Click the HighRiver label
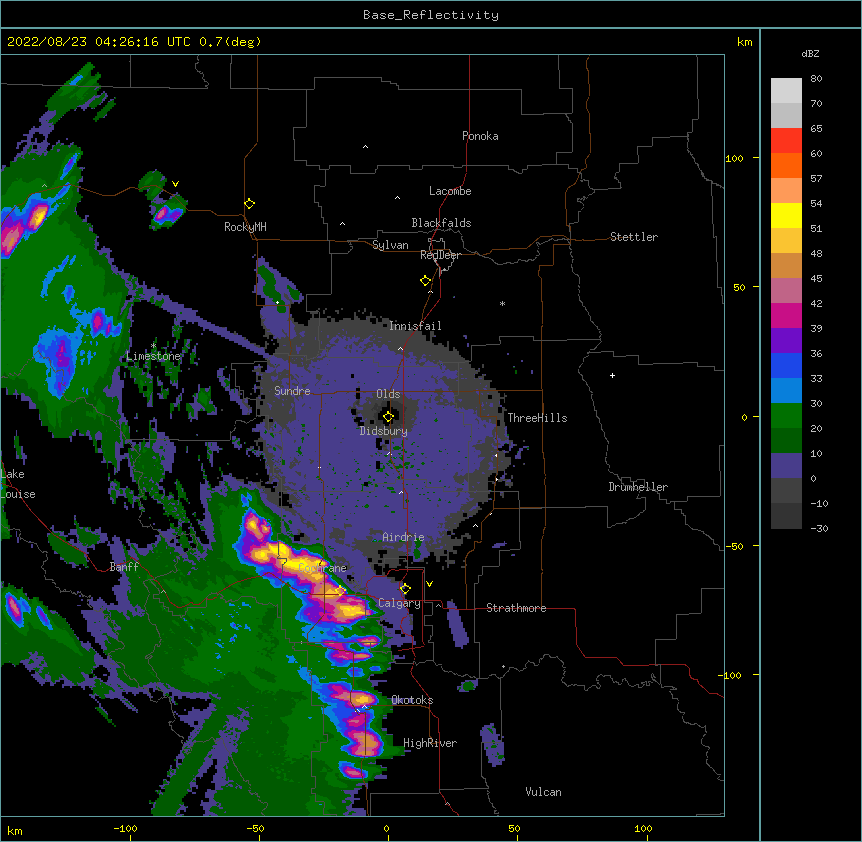The width and height of the screenshot is (862, 842). [430, 743]
